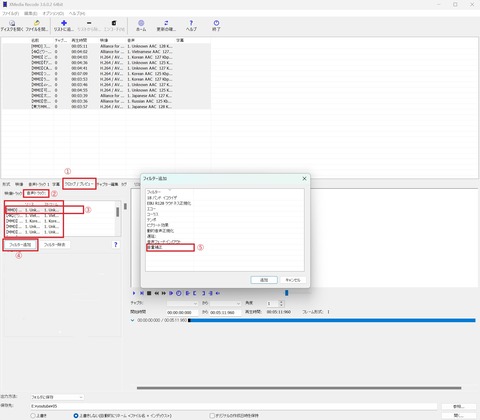This screenshot has width=480, height=420.
Task: Click the blue question mark beside フィルター除去
Action: 115,245
